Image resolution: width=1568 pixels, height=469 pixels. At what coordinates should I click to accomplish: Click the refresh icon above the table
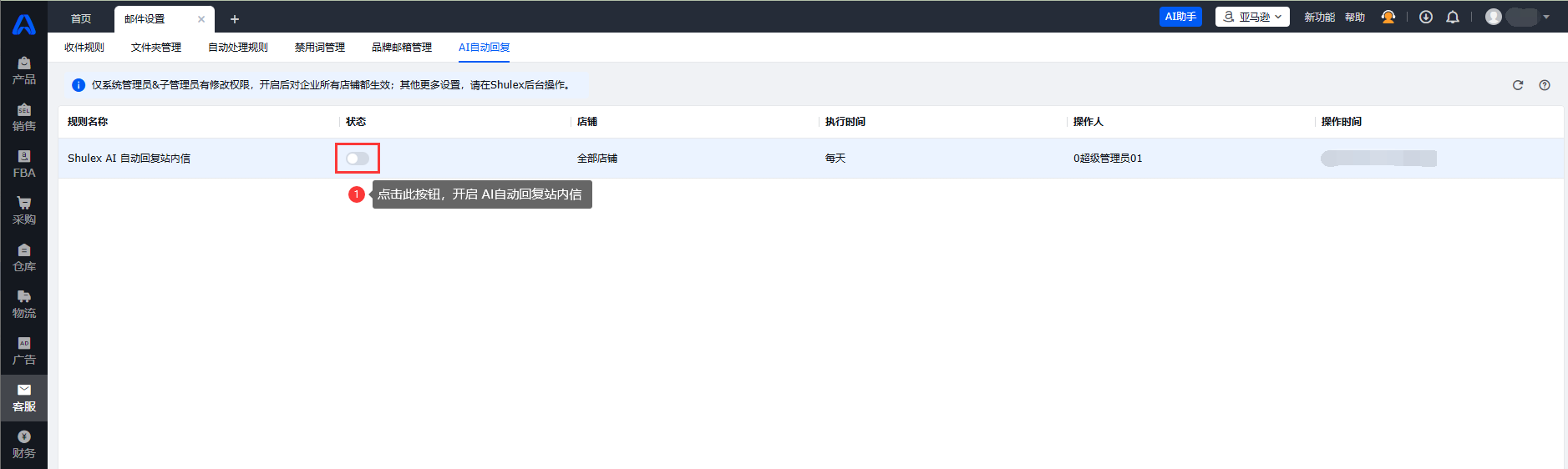click(x=1518, y=85)
